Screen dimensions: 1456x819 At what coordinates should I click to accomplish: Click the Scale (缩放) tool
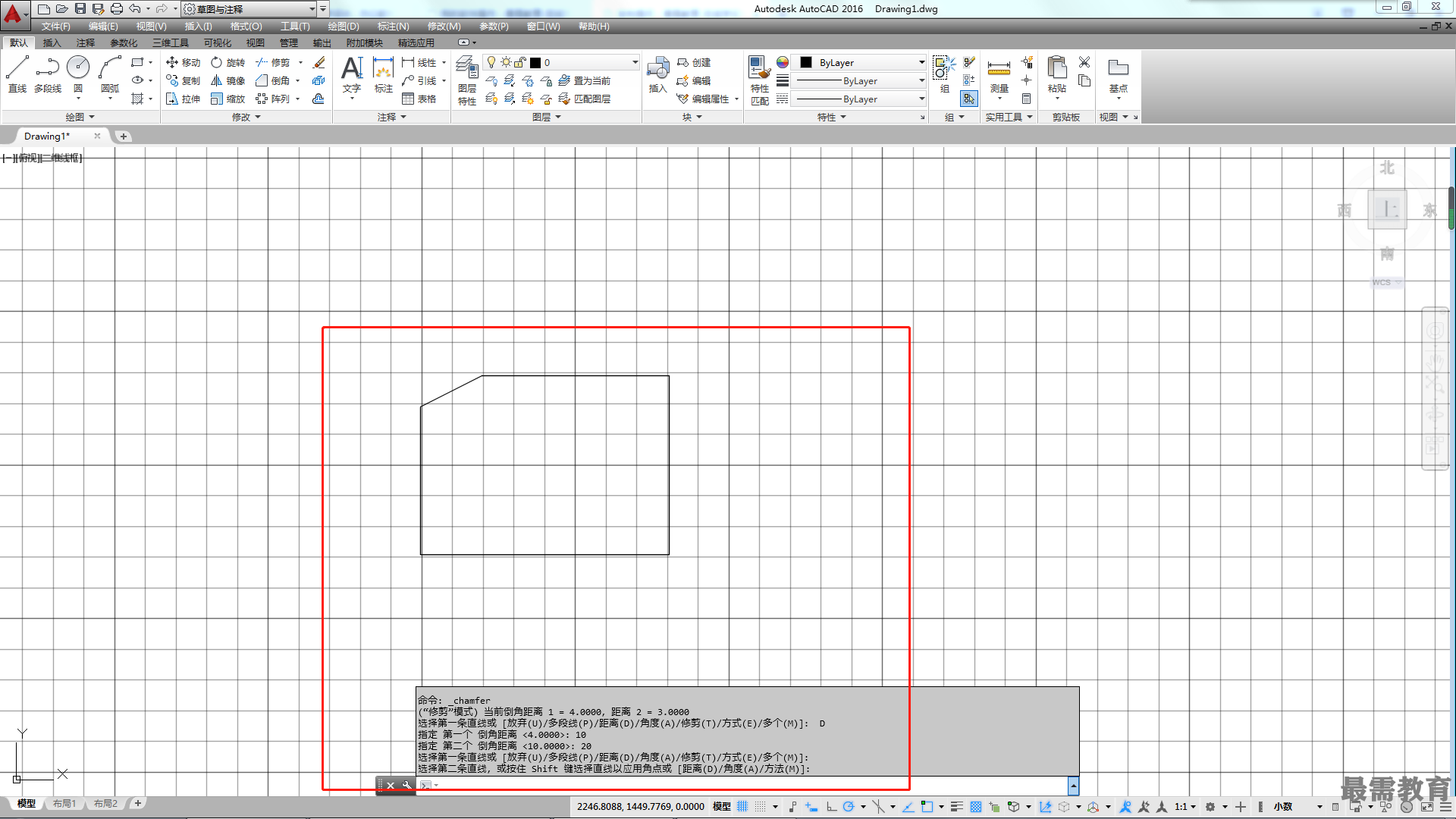click(227, 99)
